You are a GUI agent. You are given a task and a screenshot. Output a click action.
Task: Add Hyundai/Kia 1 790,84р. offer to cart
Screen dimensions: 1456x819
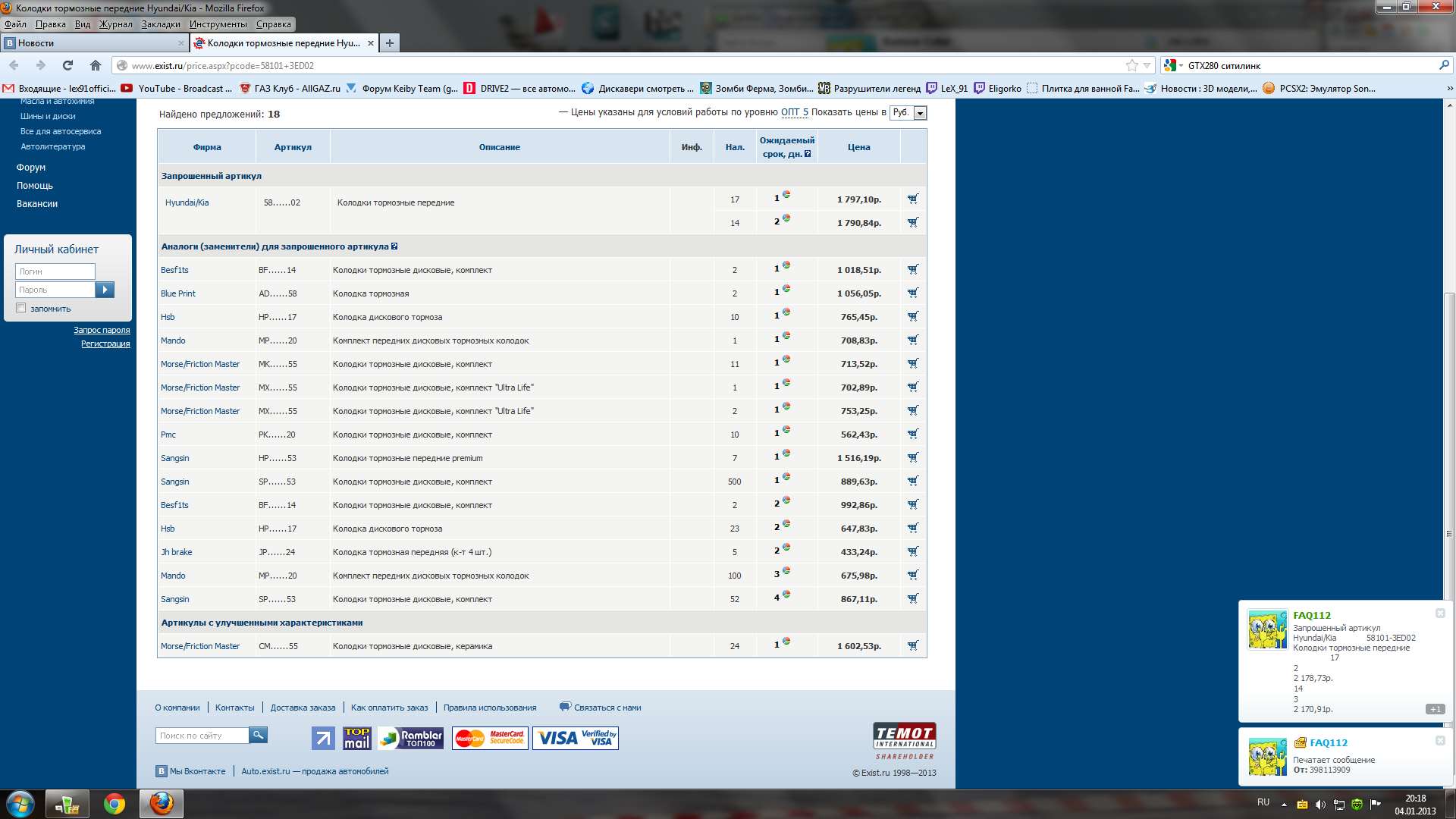(x=913, y=222)
